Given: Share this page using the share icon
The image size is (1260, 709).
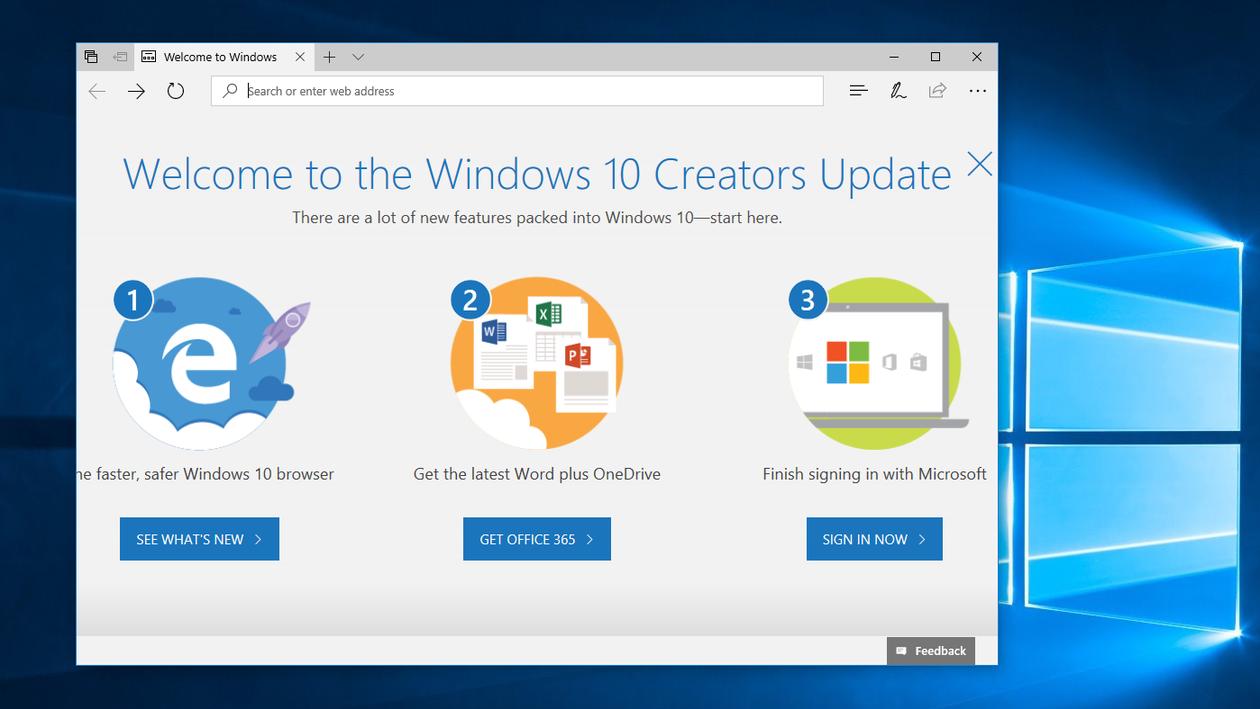Looking at the screenshot, I should pyautogui.click(x=937, y=90).
